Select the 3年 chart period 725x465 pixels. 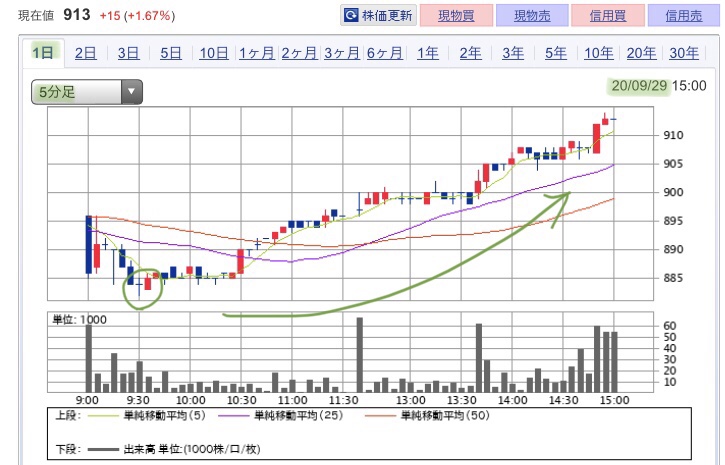513,53
